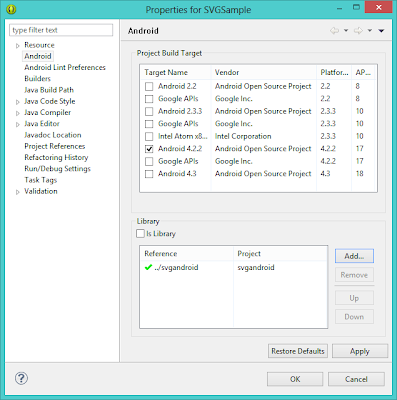Click the back navigation arrow icon
The height and width of the screenshot is (400, 397).
click(335, 31)
